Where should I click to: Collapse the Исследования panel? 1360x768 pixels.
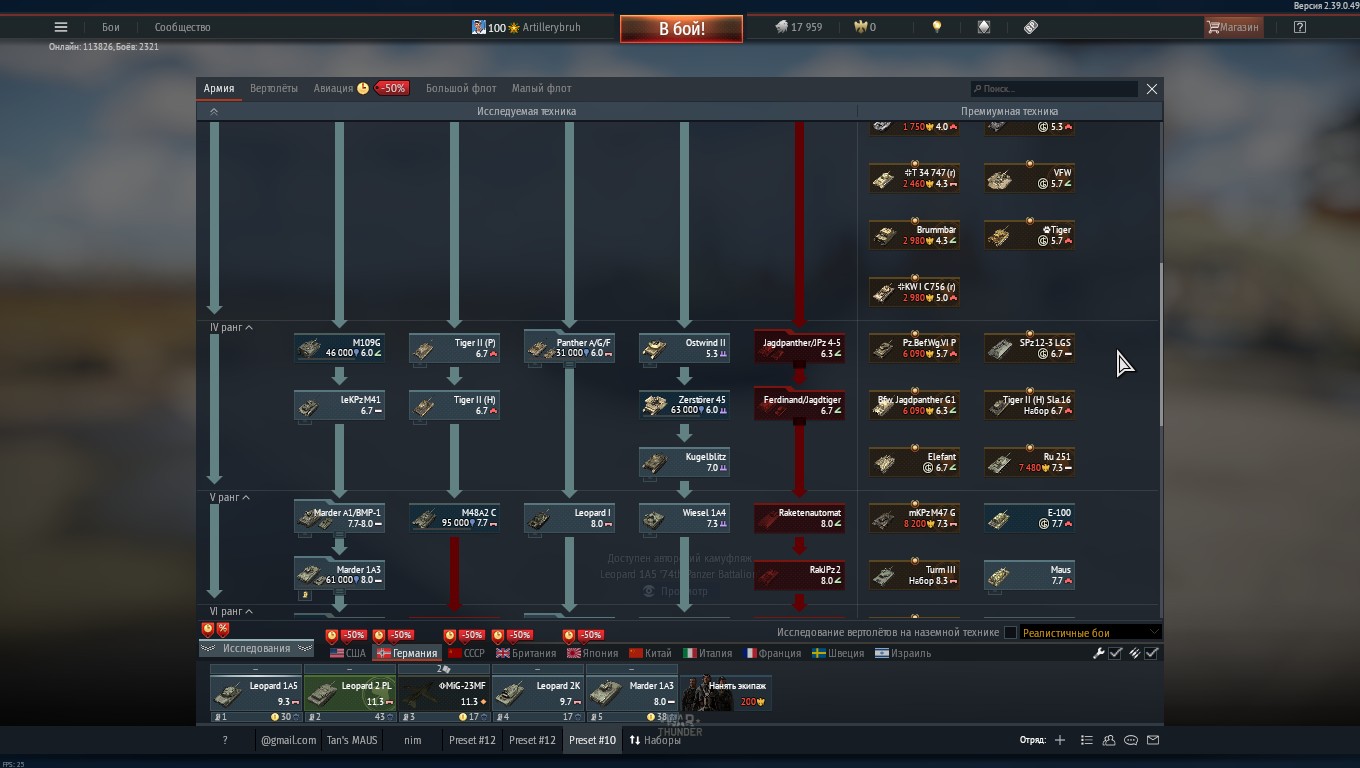click(x=257, y=648)
